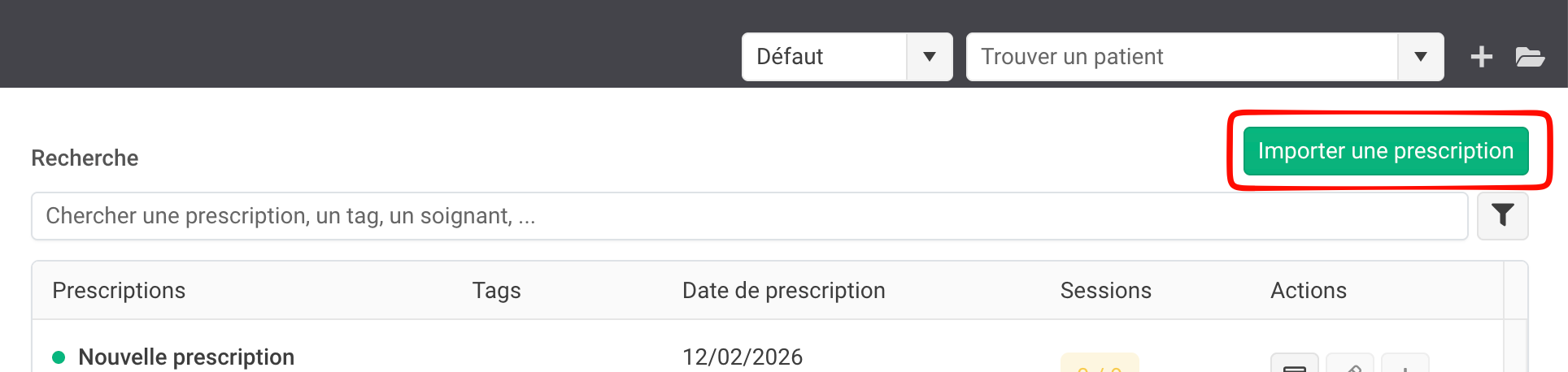The height and width of the screenshot is (372, 1568).
Task: Open the Nouvelle prescription entry
Action: [x=186, y=357]
